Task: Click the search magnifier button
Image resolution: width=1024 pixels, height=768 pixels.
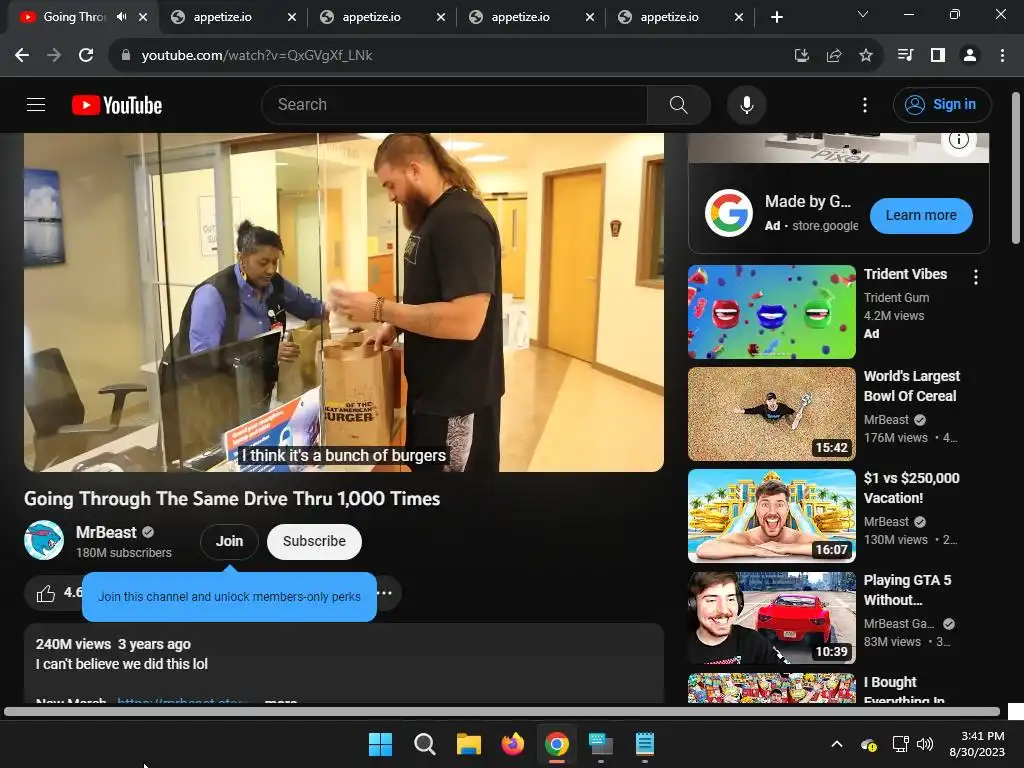Action: point(679,104)
